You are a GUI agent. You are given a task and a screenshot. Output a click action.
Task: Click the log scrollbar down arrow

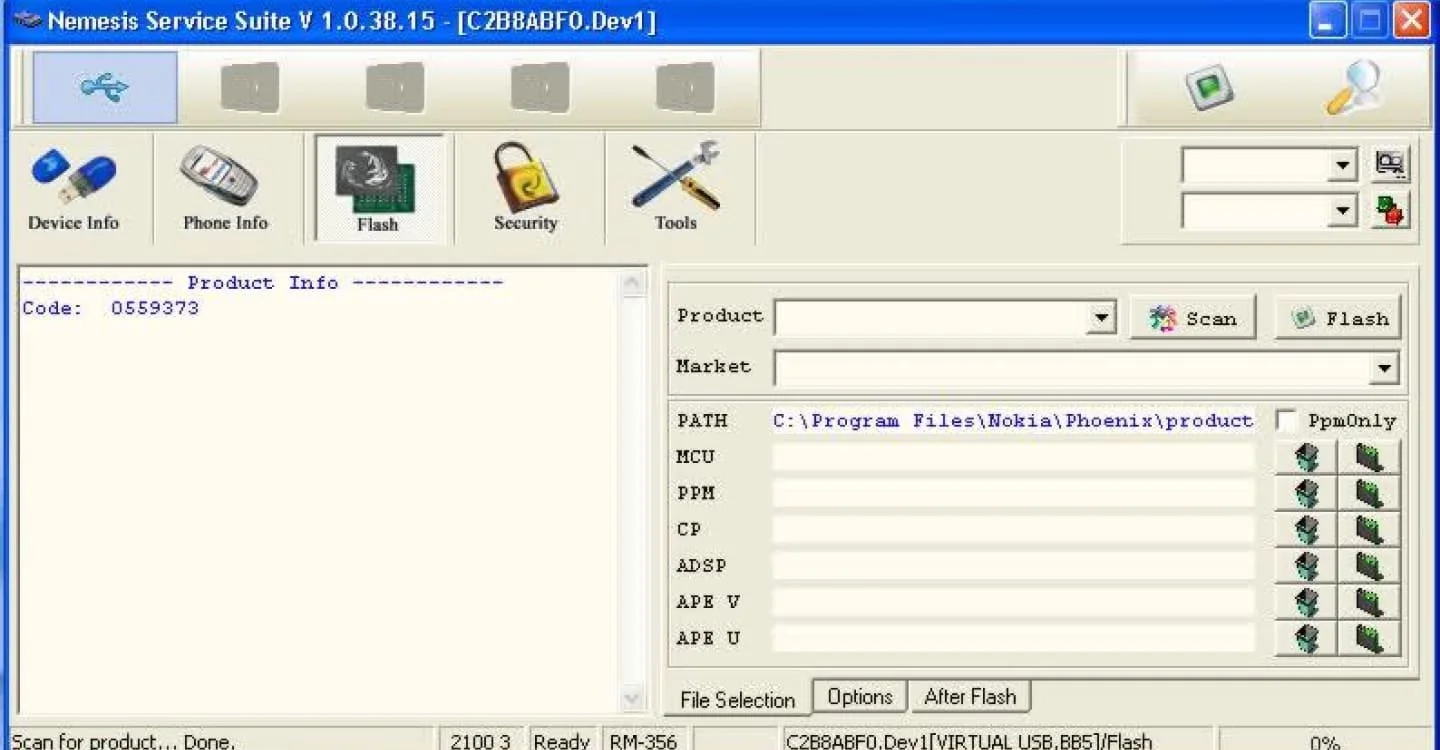point(633,697)
